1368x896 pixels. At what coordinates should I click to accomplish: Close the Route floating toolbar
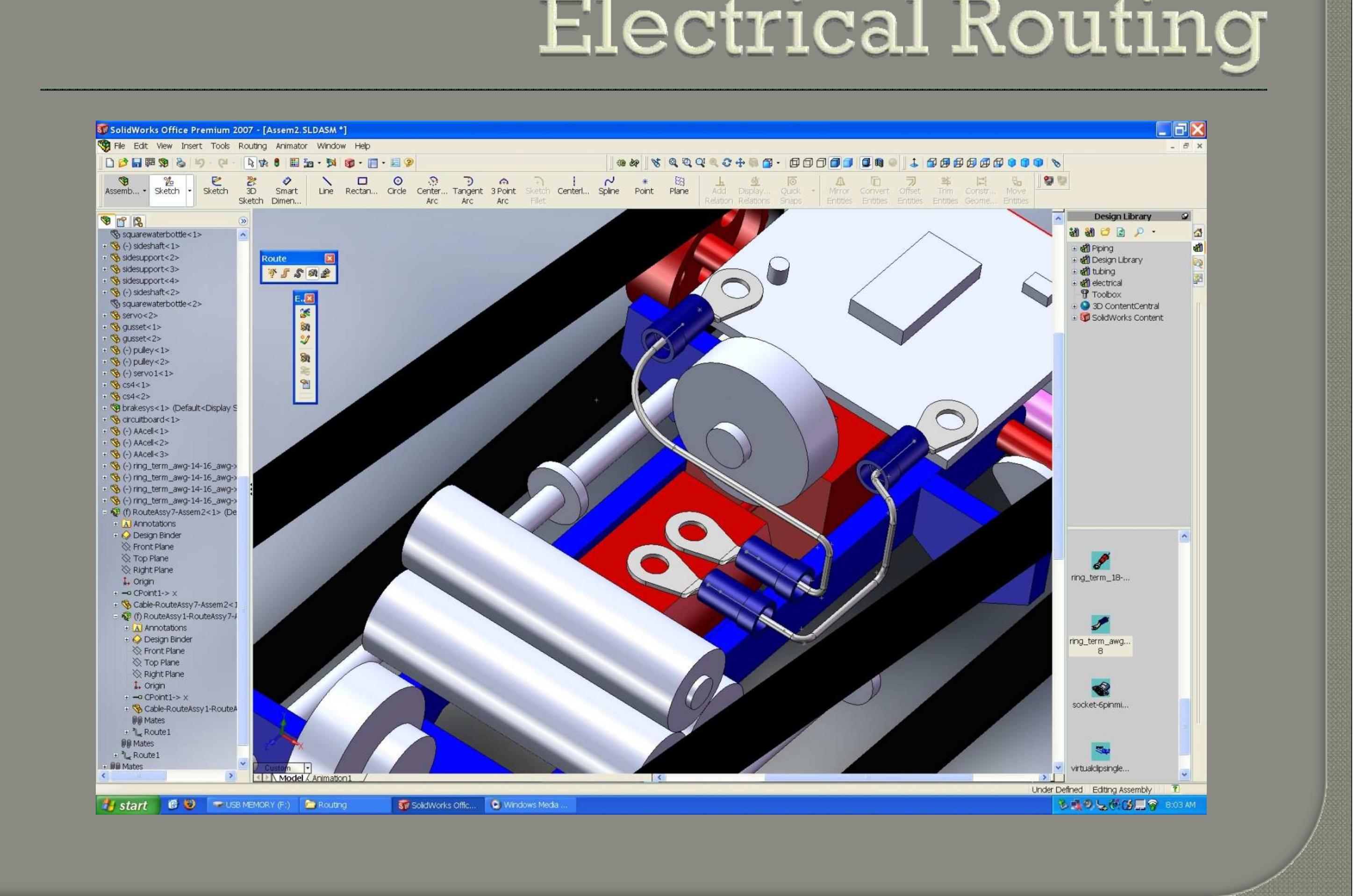coord(329,258)
